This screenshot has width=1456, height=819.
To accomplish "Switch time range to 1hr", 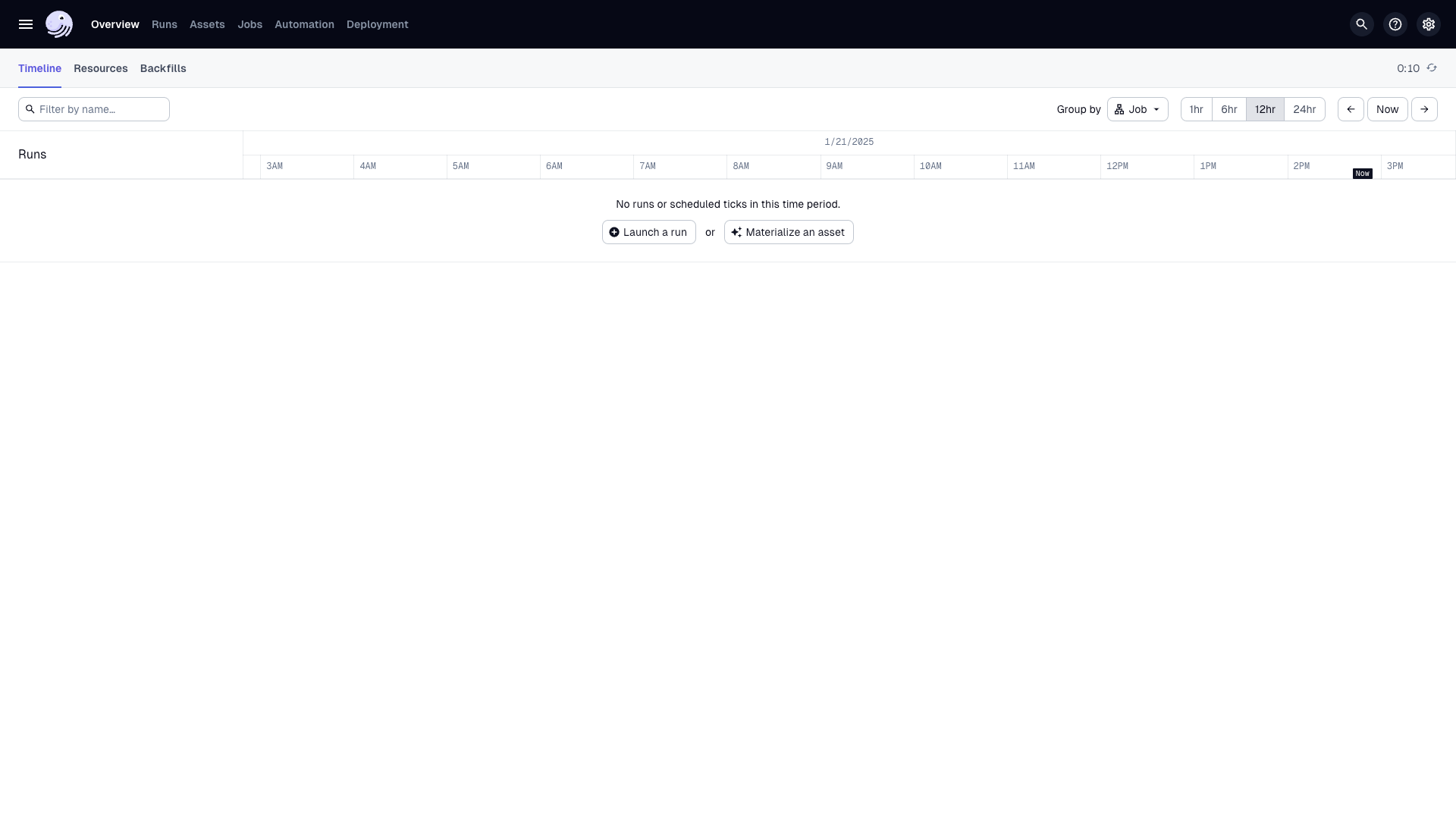I will point(1196,109).
